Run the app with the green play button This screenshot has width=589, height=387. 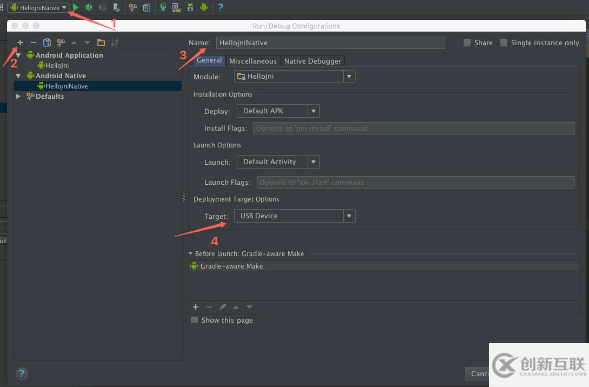point(76,7)
